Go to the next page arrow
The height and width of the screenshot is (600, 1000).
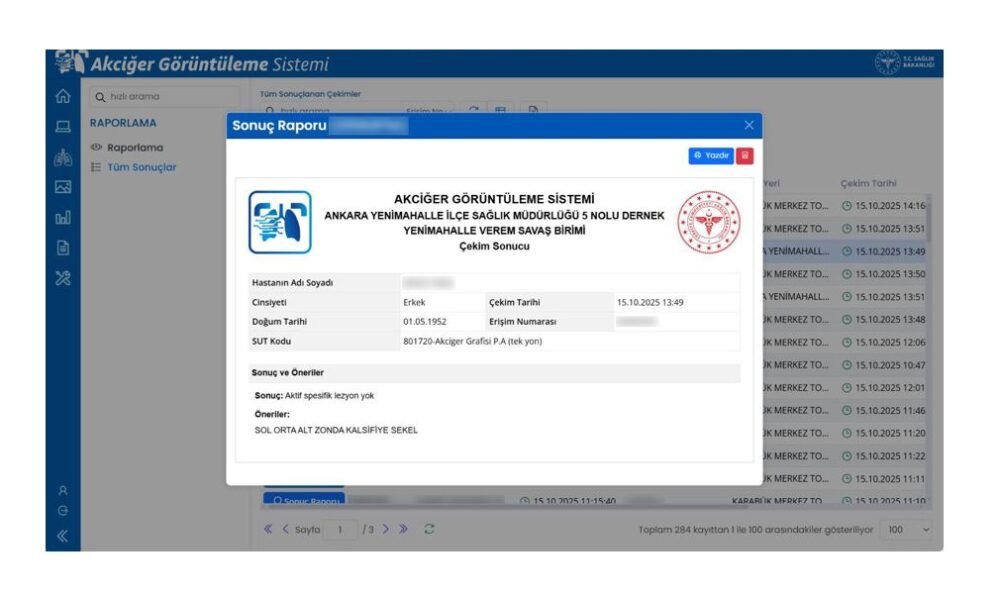tap(386, 529)
